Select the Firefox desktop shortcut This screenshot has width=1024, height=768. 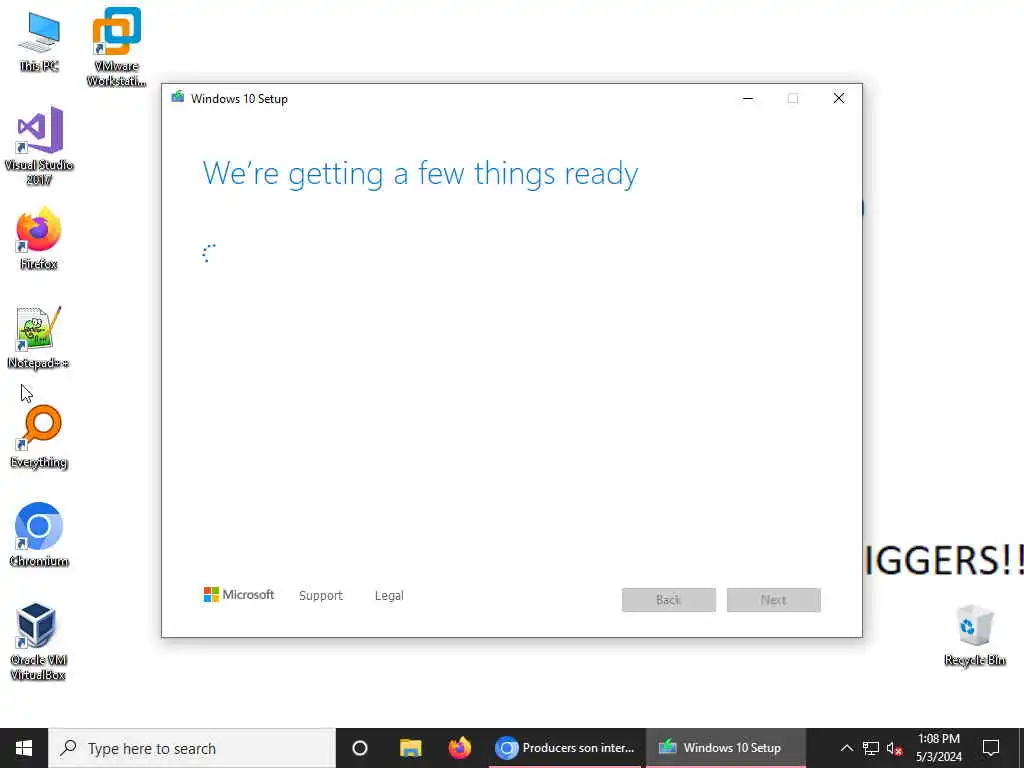click(x=39, y=238)
